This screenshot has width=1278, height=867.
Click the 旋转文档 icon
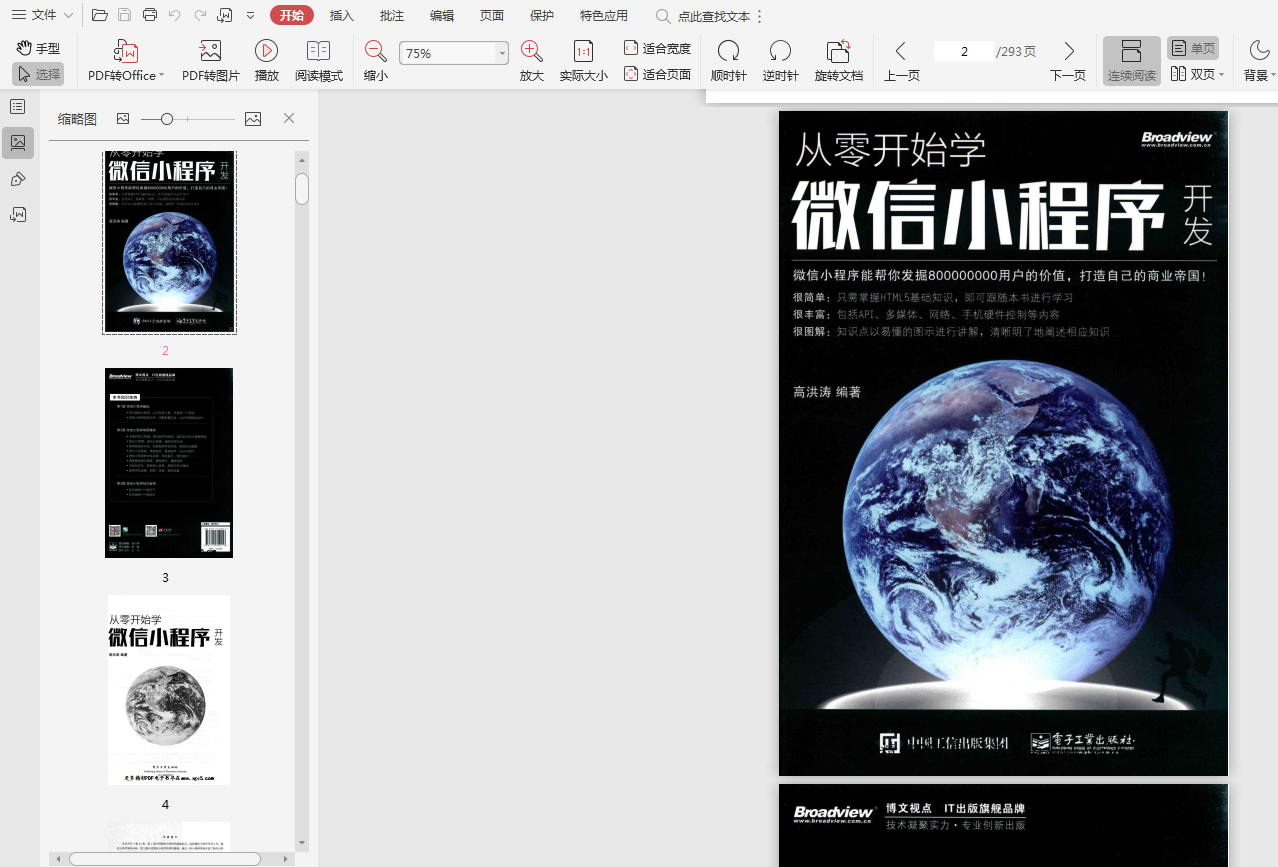(838, 52)
